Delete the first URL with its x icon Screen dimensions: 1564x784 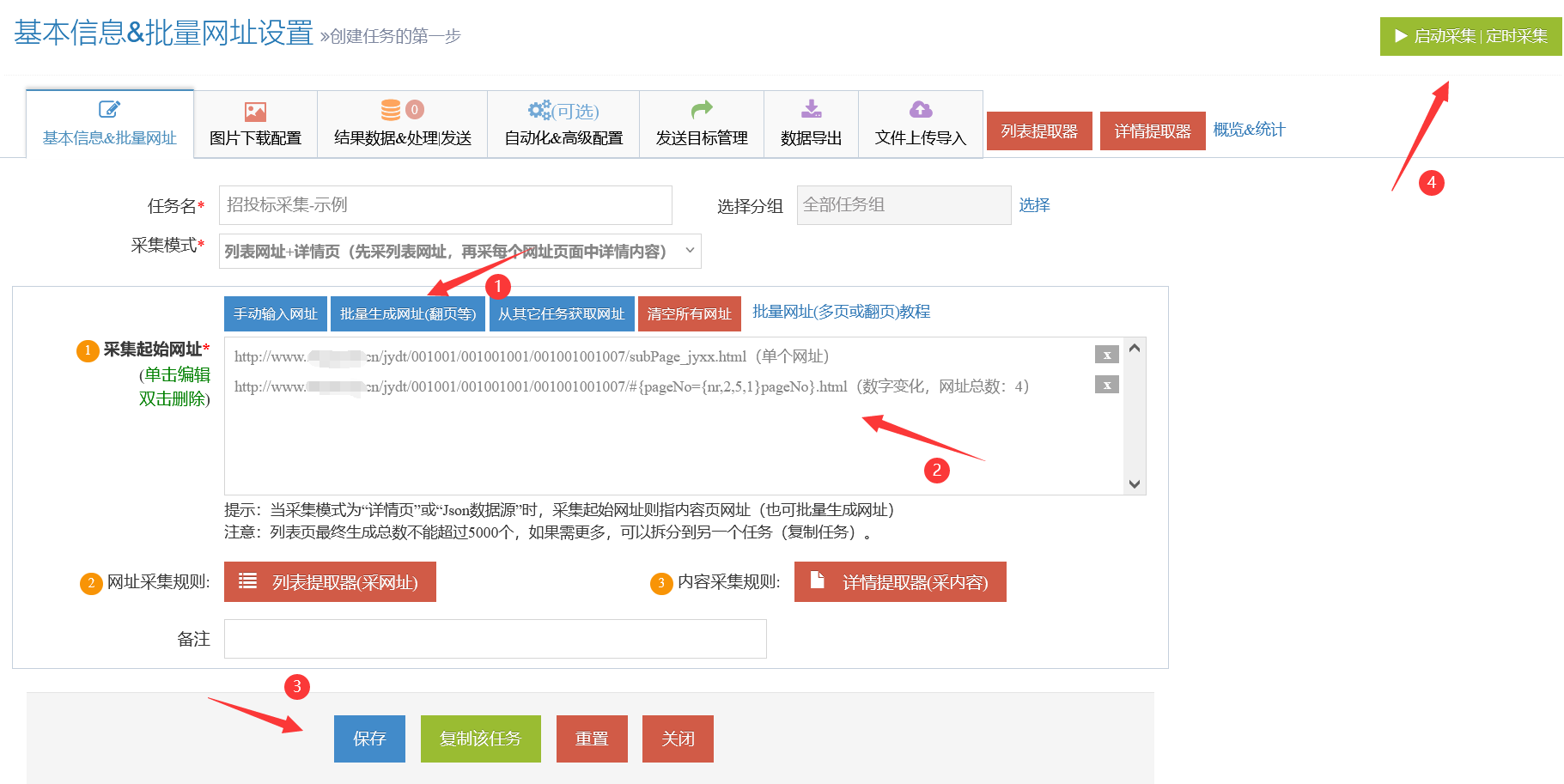(x=1106, y=355)
